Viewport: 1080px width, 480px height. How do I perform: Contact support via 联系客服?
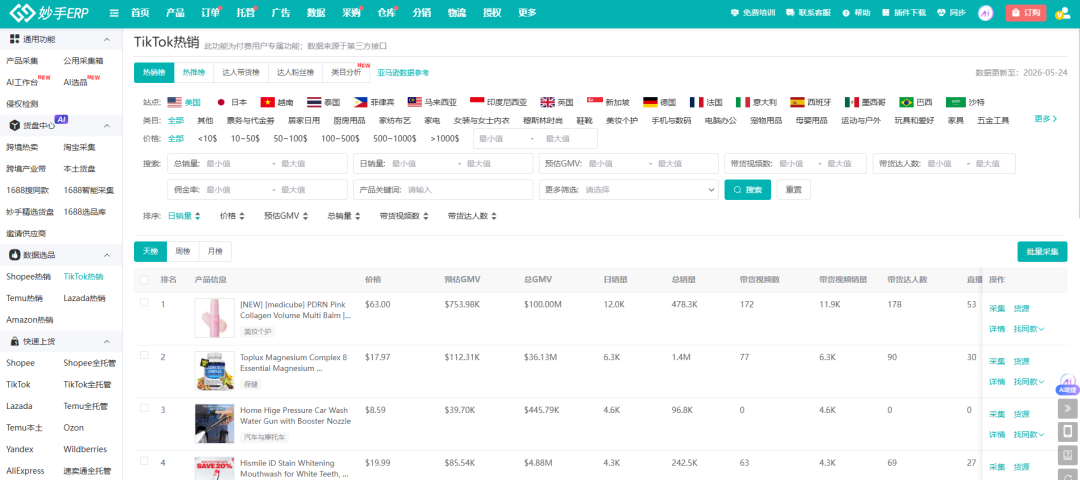tap(809, 13)
